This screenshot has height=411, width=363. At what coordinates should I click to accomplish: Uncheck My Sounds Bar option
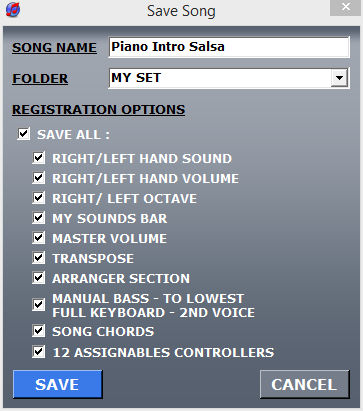click(39, 218)
